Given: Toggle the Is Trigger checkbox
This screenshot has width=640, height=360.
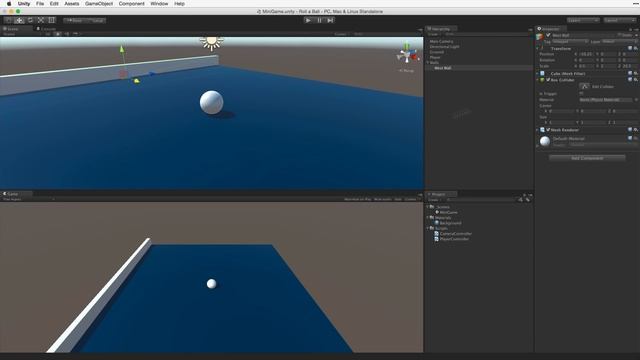Looking at the screenshot, I should [581, 93].
